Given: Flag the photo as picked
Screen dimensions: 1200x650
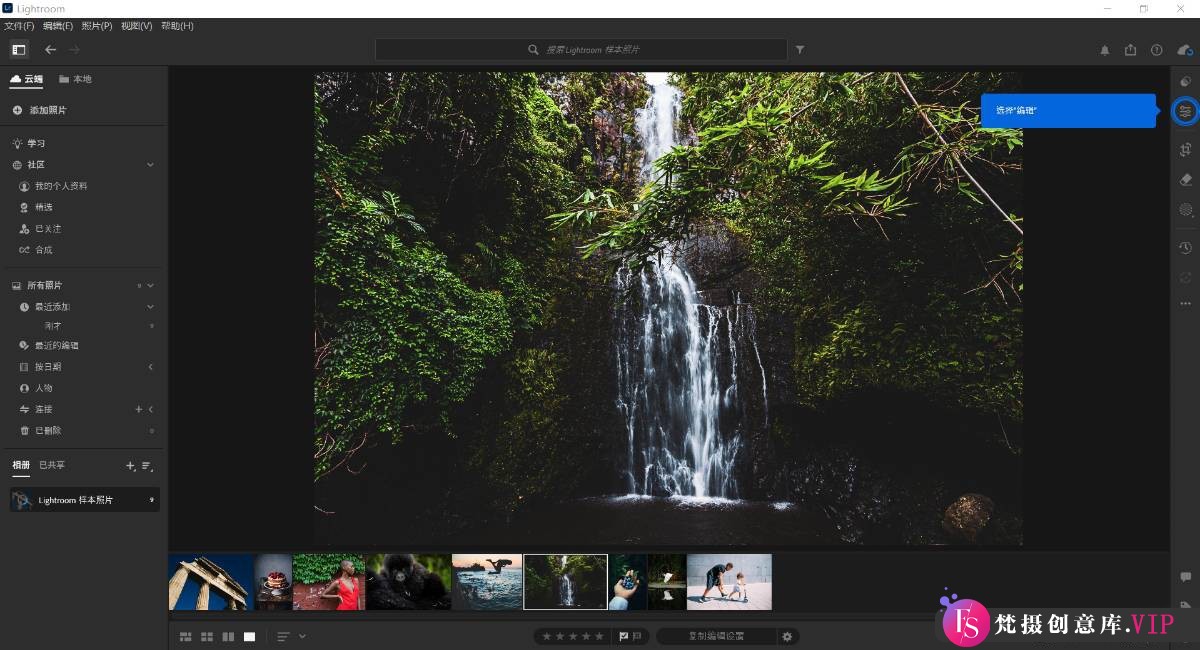Looking at the screenshot, I should [624, 636].
